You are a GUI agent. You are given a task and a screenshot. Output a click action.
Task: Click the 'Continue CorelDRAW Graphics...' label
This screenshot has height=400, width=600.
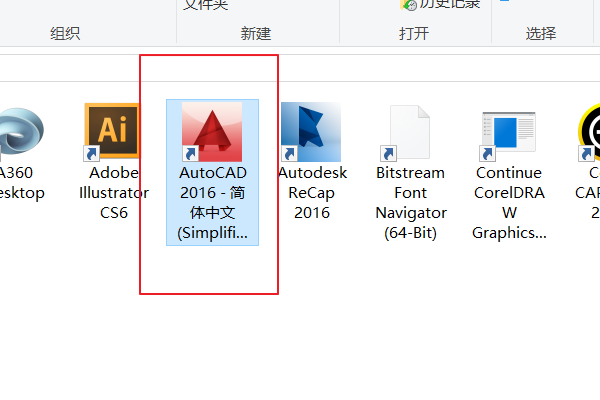(509, 202)
